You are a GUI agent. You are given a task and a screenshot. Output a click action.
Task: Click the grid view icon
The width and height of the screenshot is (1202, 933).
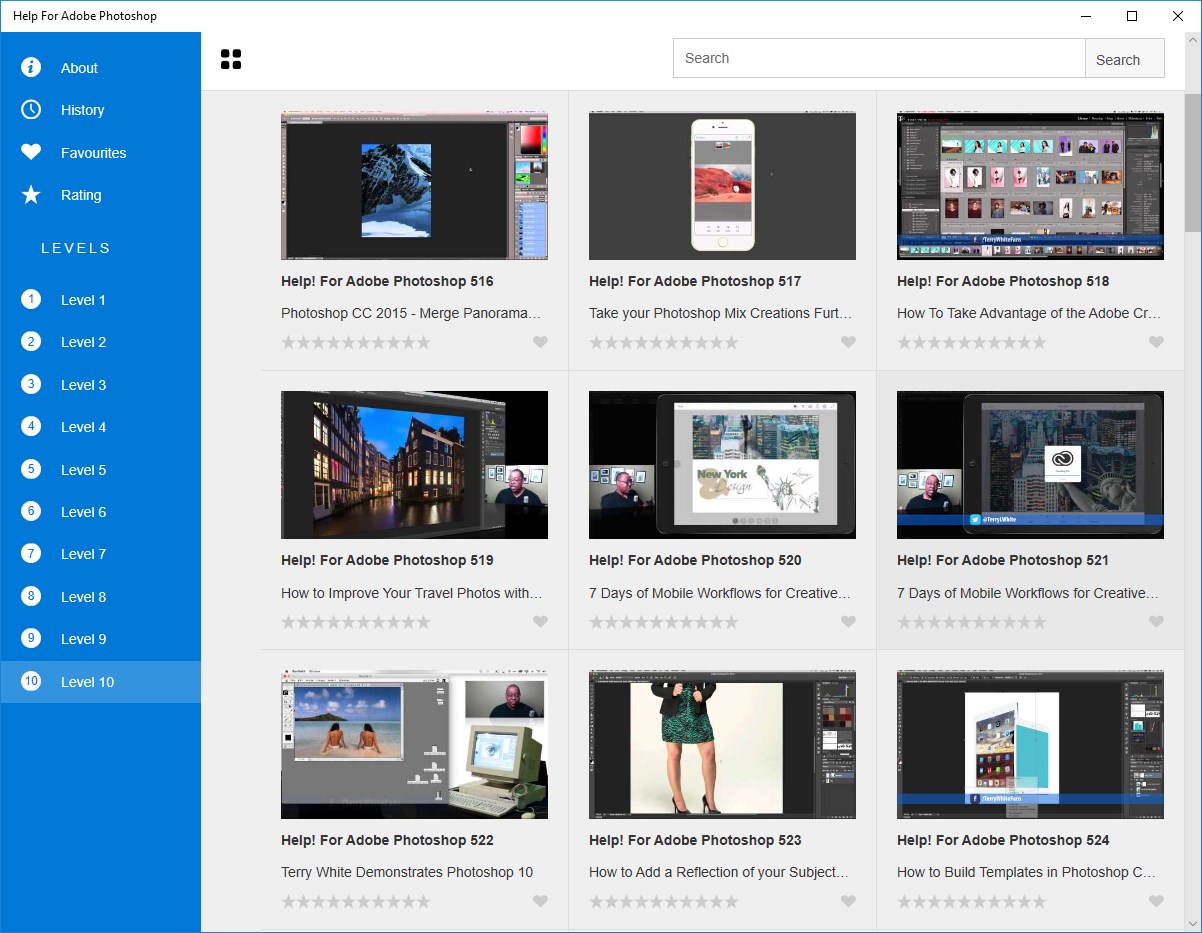pos(231,60)
